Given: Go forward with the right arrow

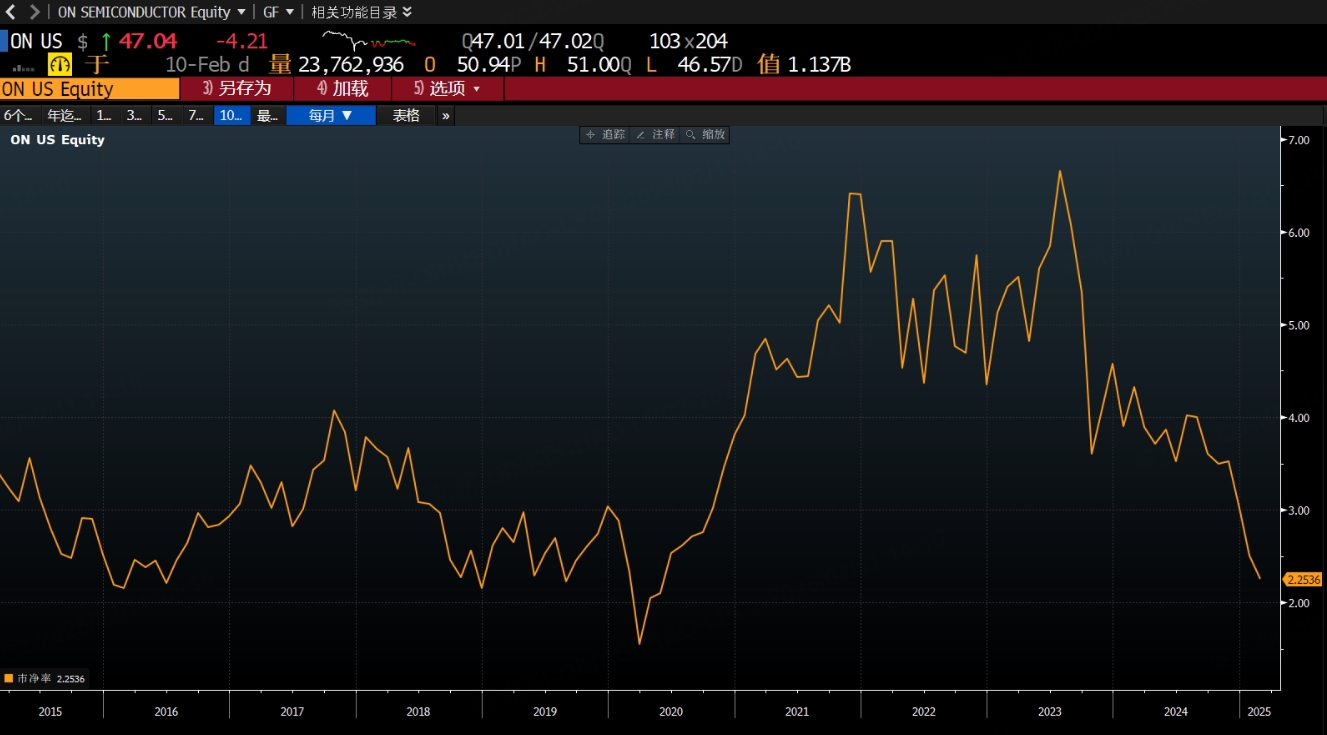Looking at the screenshot, I should click(x=35, y=12).
